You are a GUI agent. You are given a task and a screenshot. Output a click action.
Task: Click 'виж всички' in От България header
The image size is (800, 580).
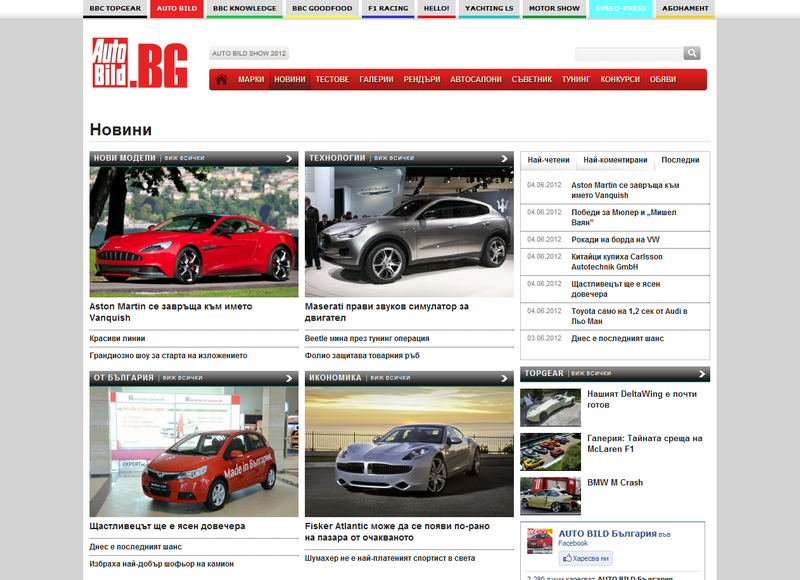click(x=183, y=378)
